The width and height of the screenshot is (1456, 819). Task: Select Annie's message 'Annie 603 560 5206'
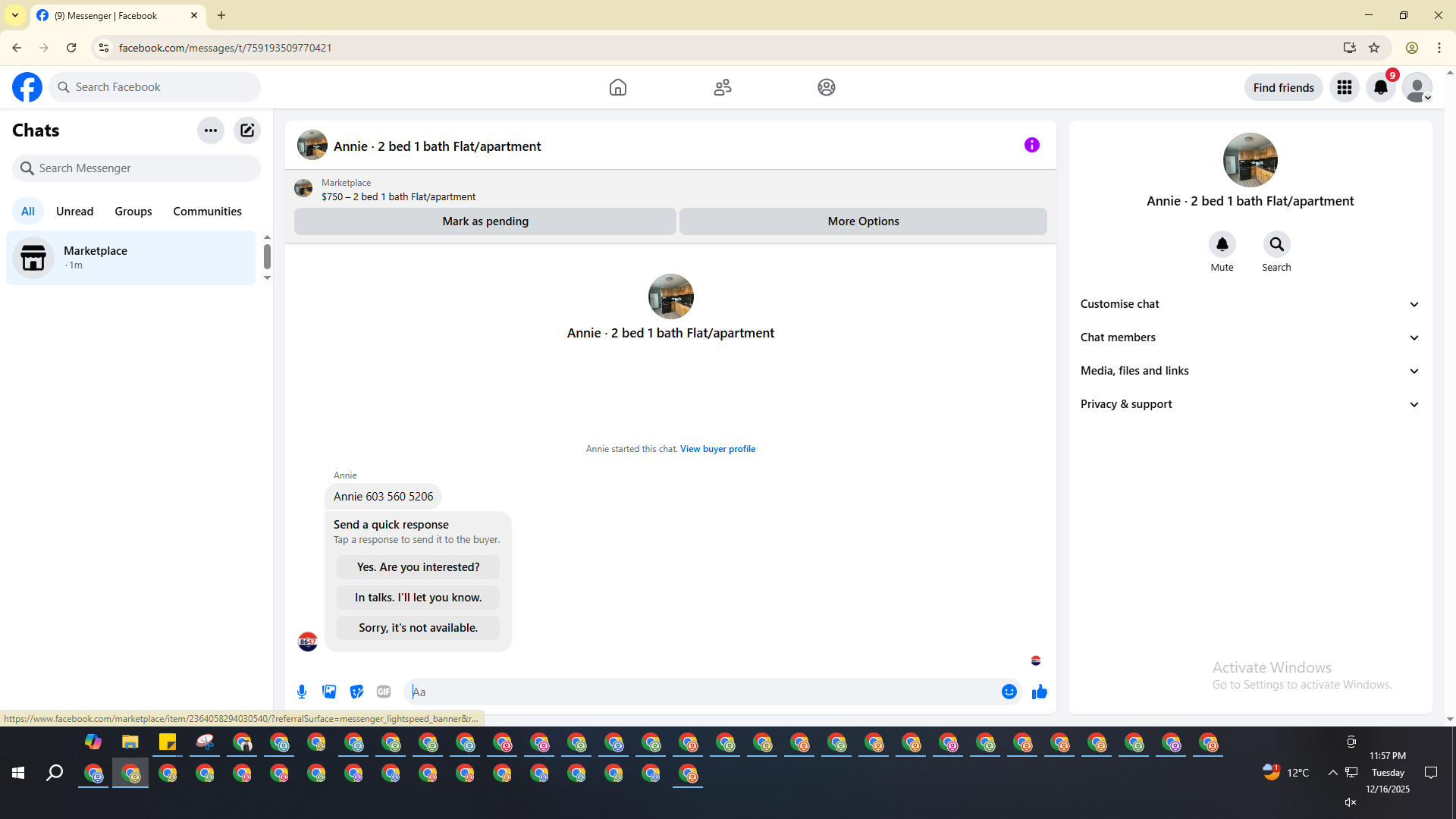383,497
